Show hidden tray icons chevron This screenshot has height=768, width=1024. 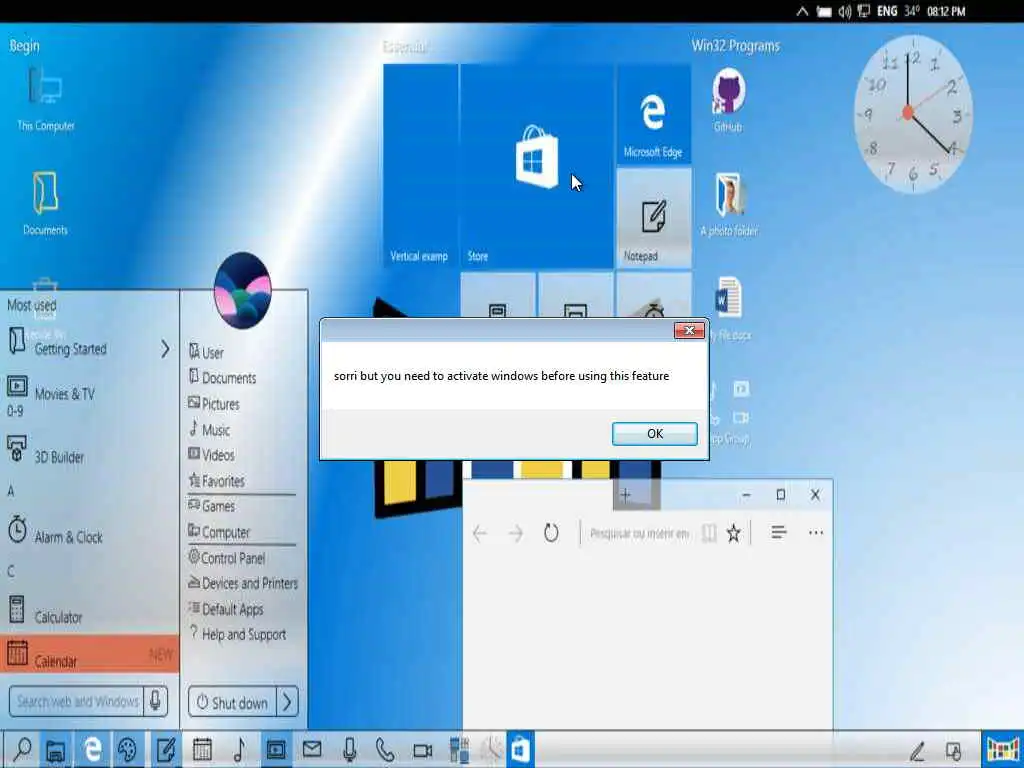click(802, 11)
